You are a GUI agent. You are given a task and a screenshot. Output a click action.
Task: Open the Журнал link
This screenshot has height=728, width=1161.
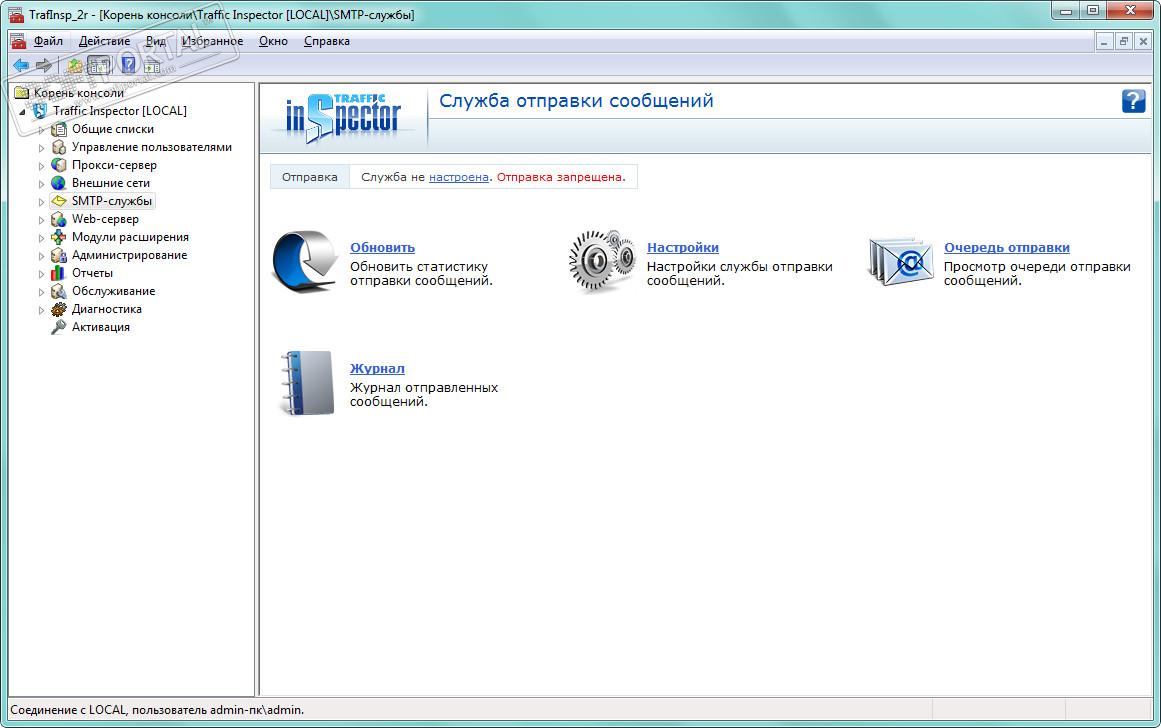[x=377, y=368]
